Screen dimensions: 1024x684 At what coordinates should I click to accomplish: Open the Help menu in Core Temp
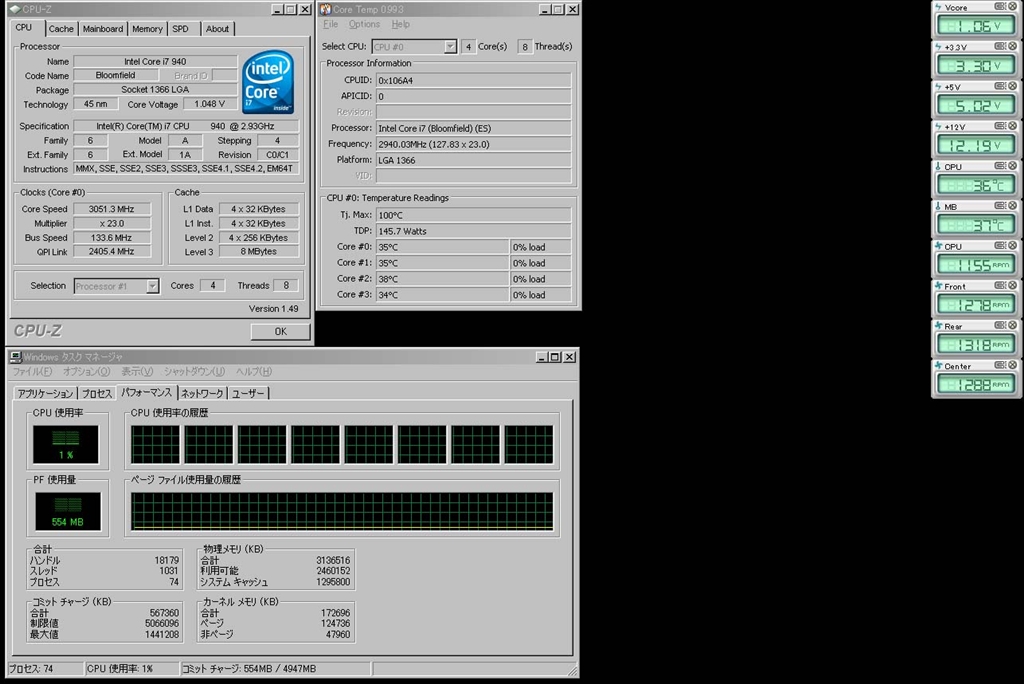(400, 24)
